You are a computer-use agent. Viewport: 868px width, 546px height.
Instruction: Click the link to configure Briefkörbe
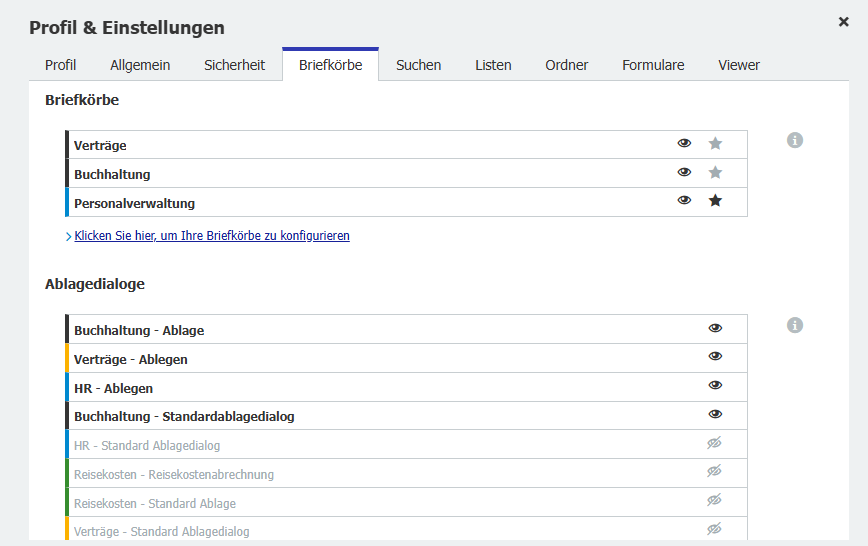point(211,237)
